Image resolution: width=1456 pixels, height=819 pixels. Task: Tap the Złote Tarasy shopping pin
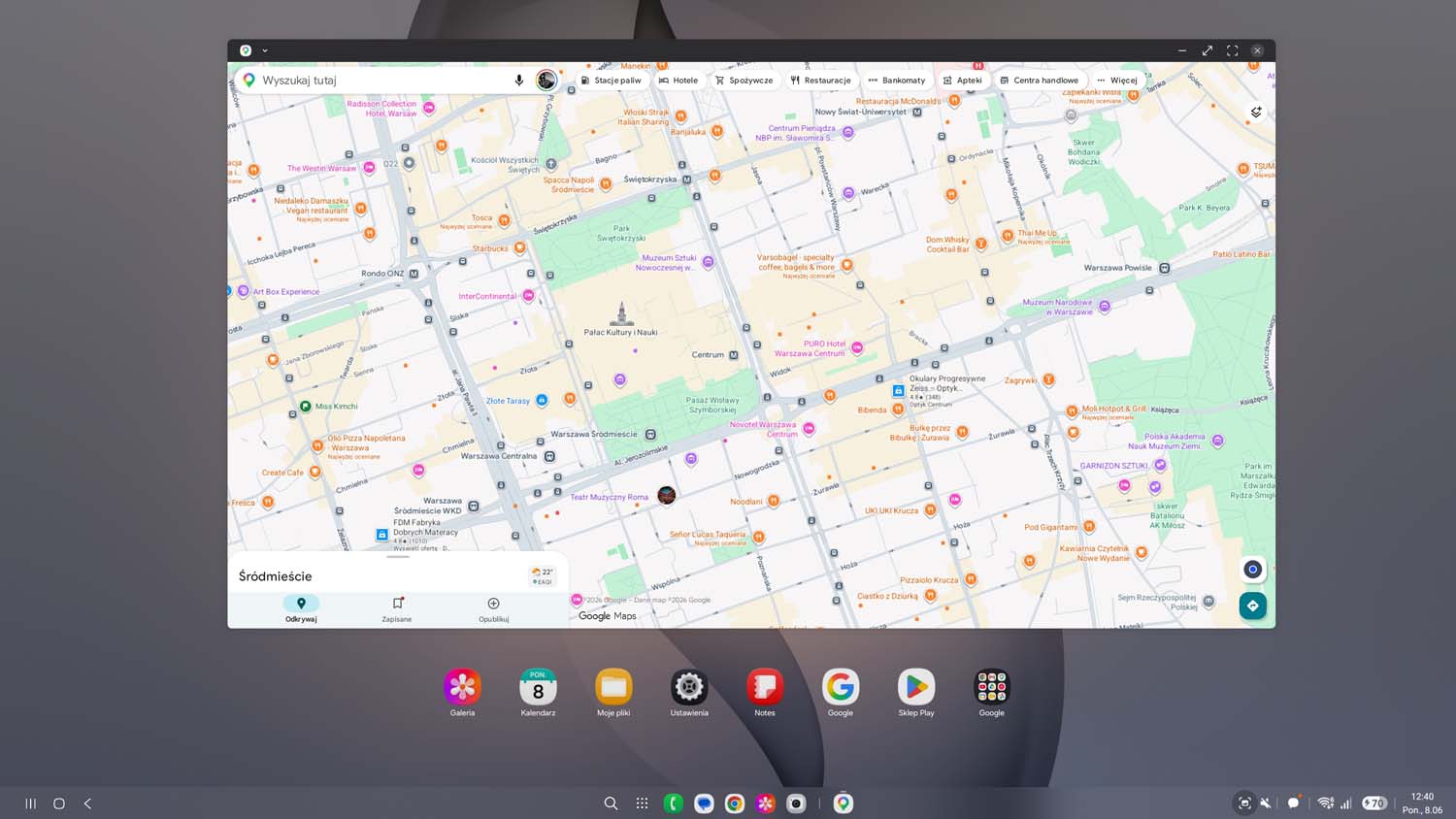(x=542, y=400)
